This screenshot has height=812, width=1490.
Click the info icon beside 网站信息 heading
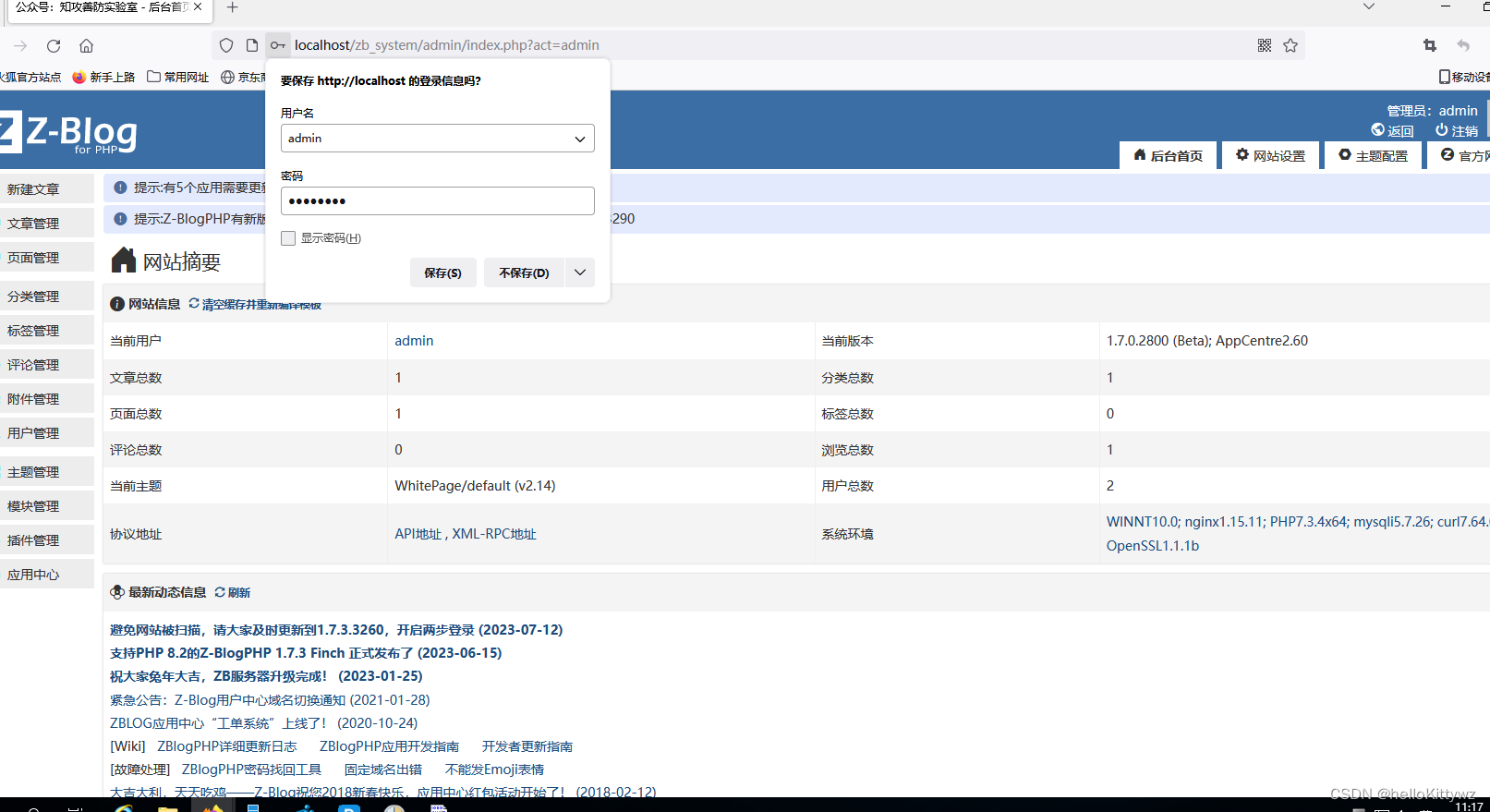point(117,304)
